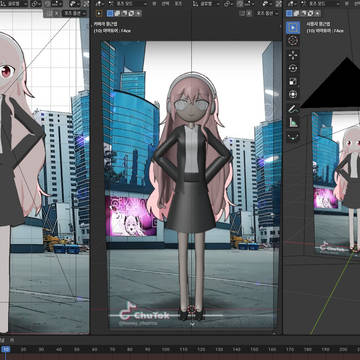Viewport: 360px width, 360px height.
Task: Toggle proportional editing in middle viewport header
Action: point(266,4)
